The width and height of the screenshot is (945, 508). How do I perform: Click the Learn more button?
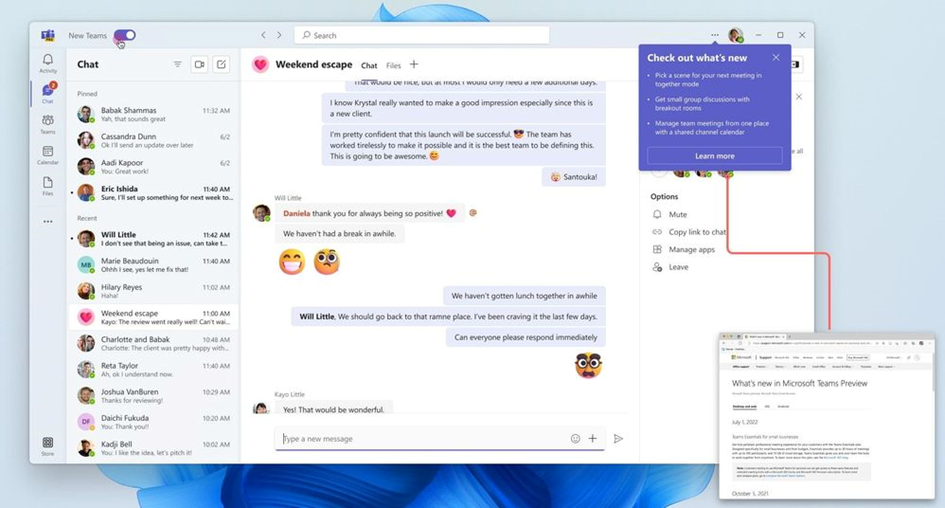(x=714, y=156)
